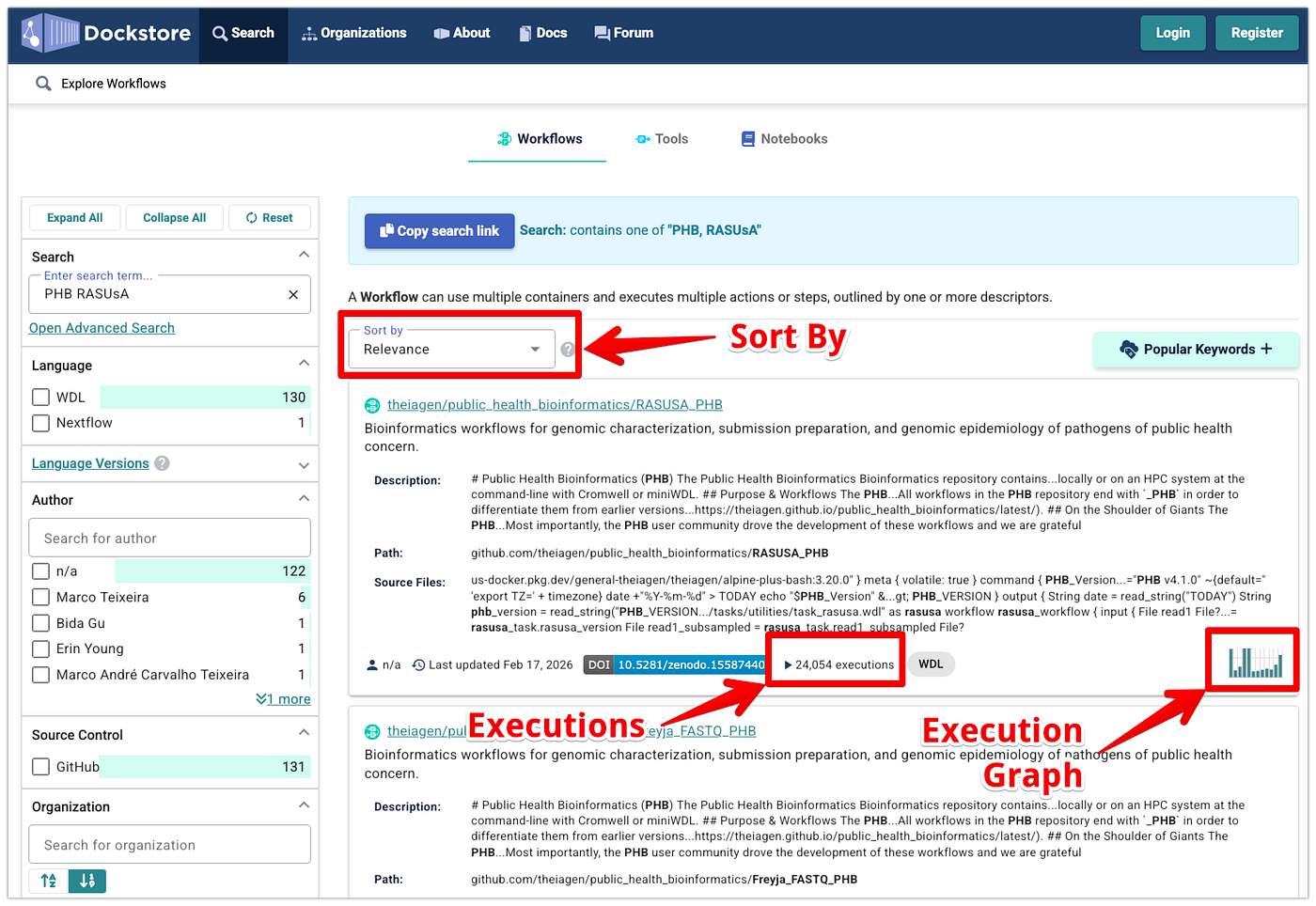The height and width of the screenshot is (906, 1316).
Task: Open the Docs nav item
Action: click(543, 33)
